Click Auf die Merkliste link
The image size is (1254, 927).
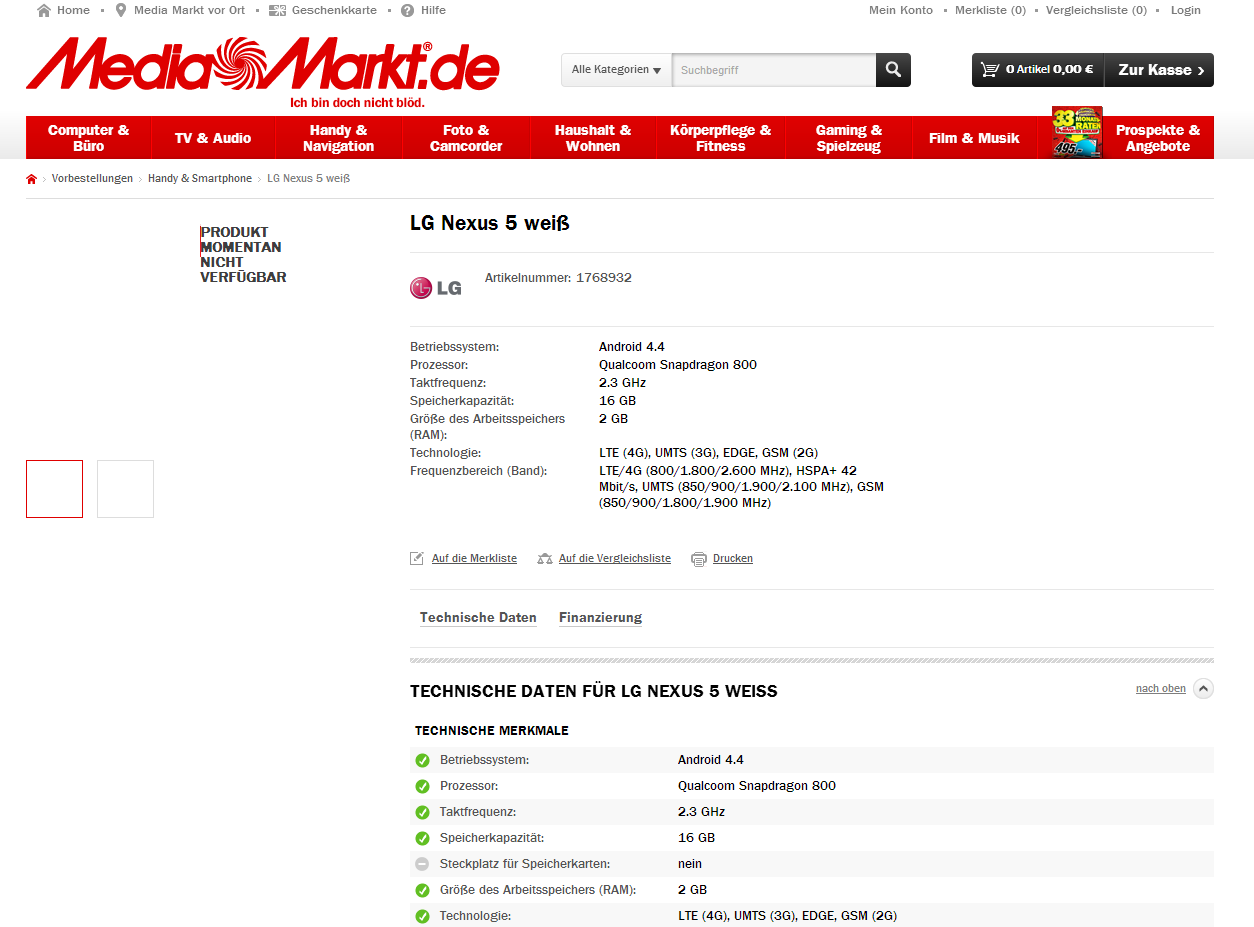(x=474, y=559)
